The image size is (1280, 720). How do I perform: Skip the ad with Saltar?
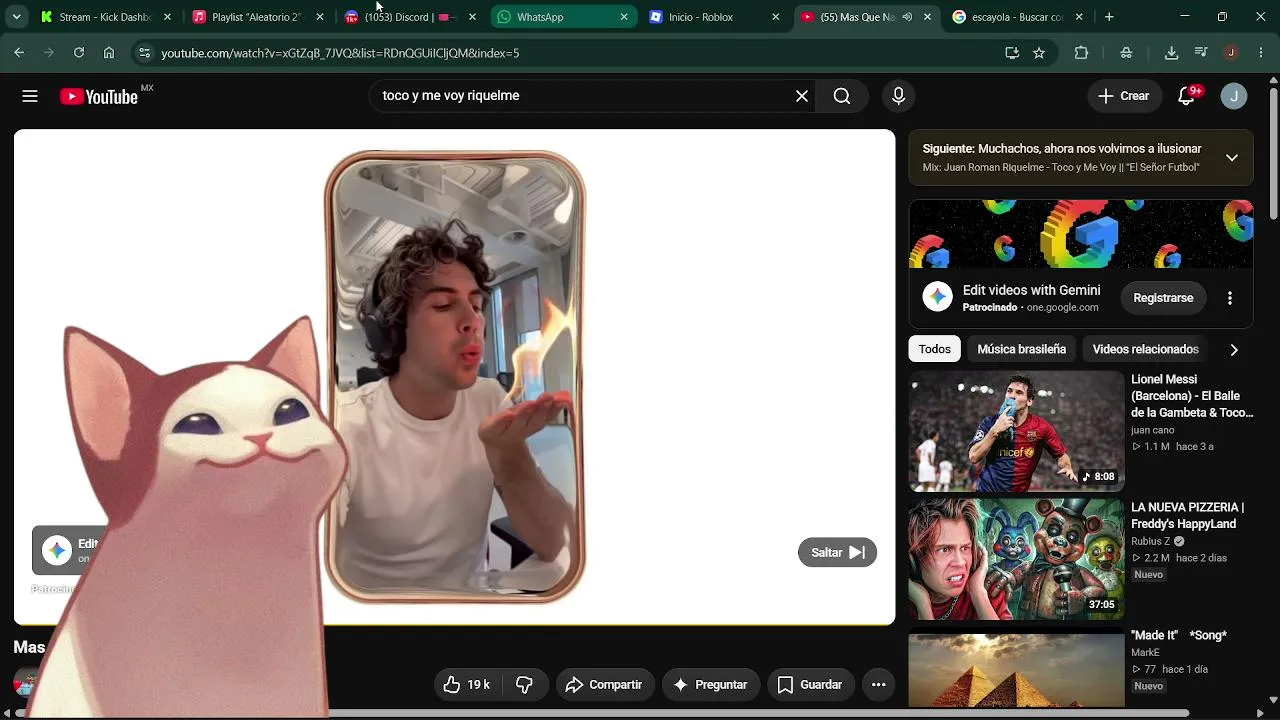[837, 553]
